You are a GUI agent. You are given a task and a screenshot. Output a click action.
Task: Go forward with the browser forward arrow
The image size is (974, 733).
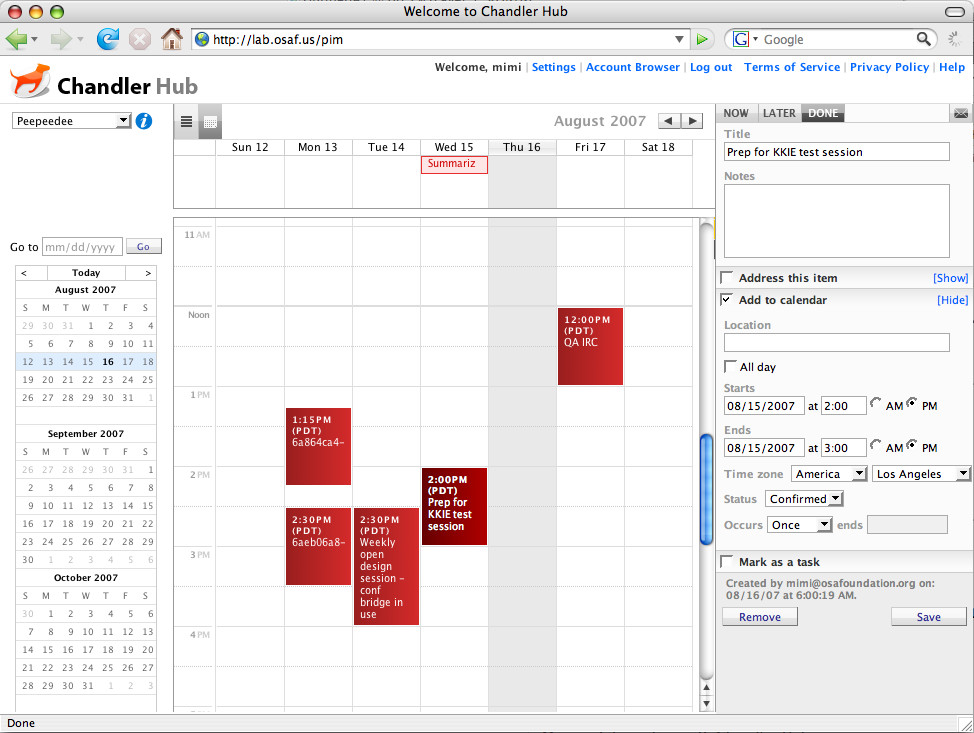click(61, 39)
